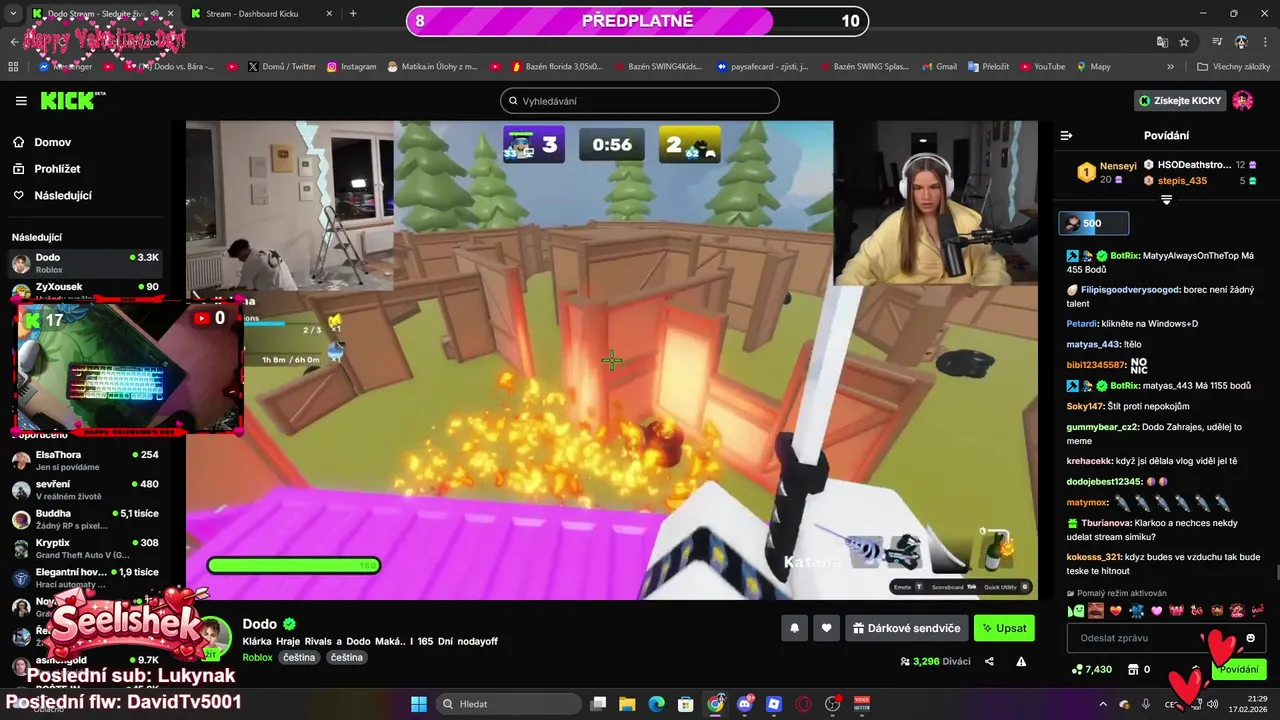Image resolution: width=1280 pixels, height=720 pixels.
Task: Open the Chrome media controls button
Action: pos(1217,42)
